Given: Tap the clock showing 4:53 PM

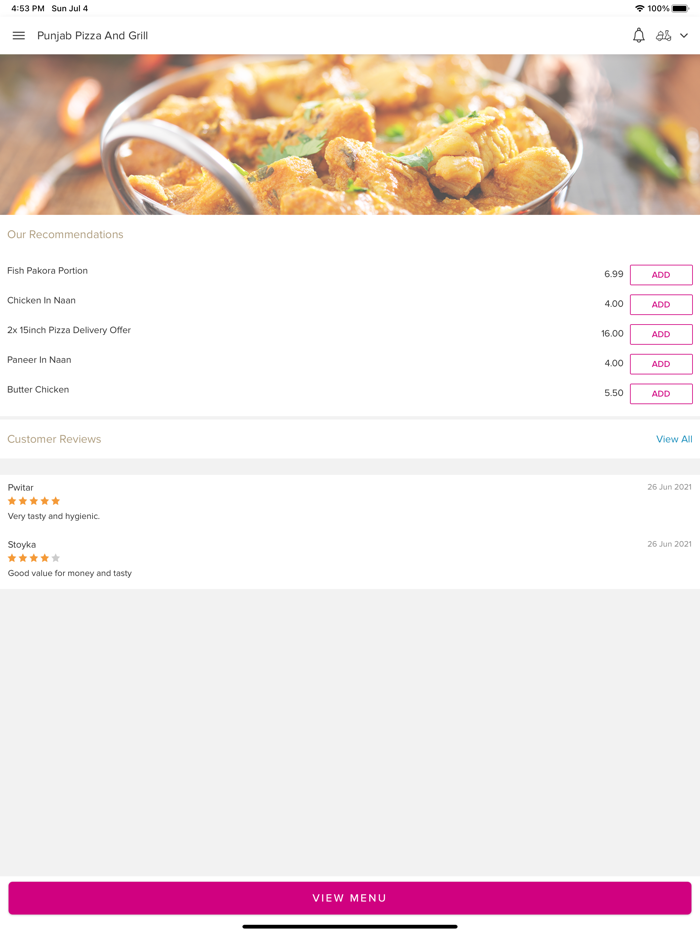Looking at the screenshot, I should pos(18,8).
